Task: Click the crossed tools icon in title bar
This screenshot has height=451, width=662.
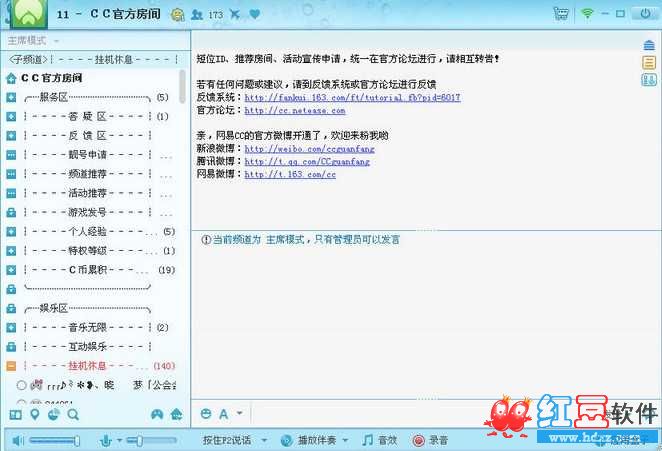Action: (x=235, y=14)
